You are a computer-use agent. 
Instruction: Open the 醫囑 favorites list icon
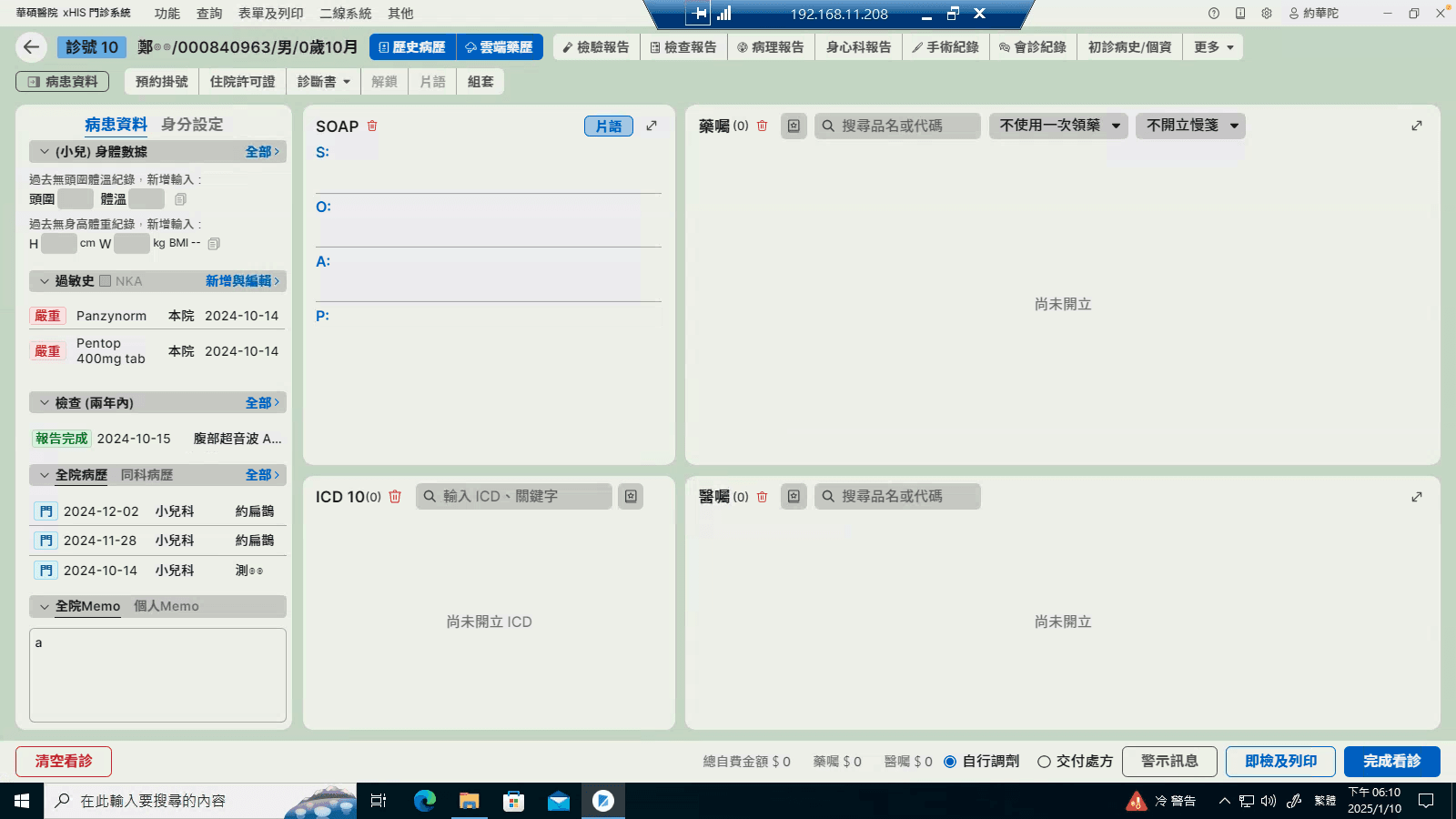click(x=794, y=496)
